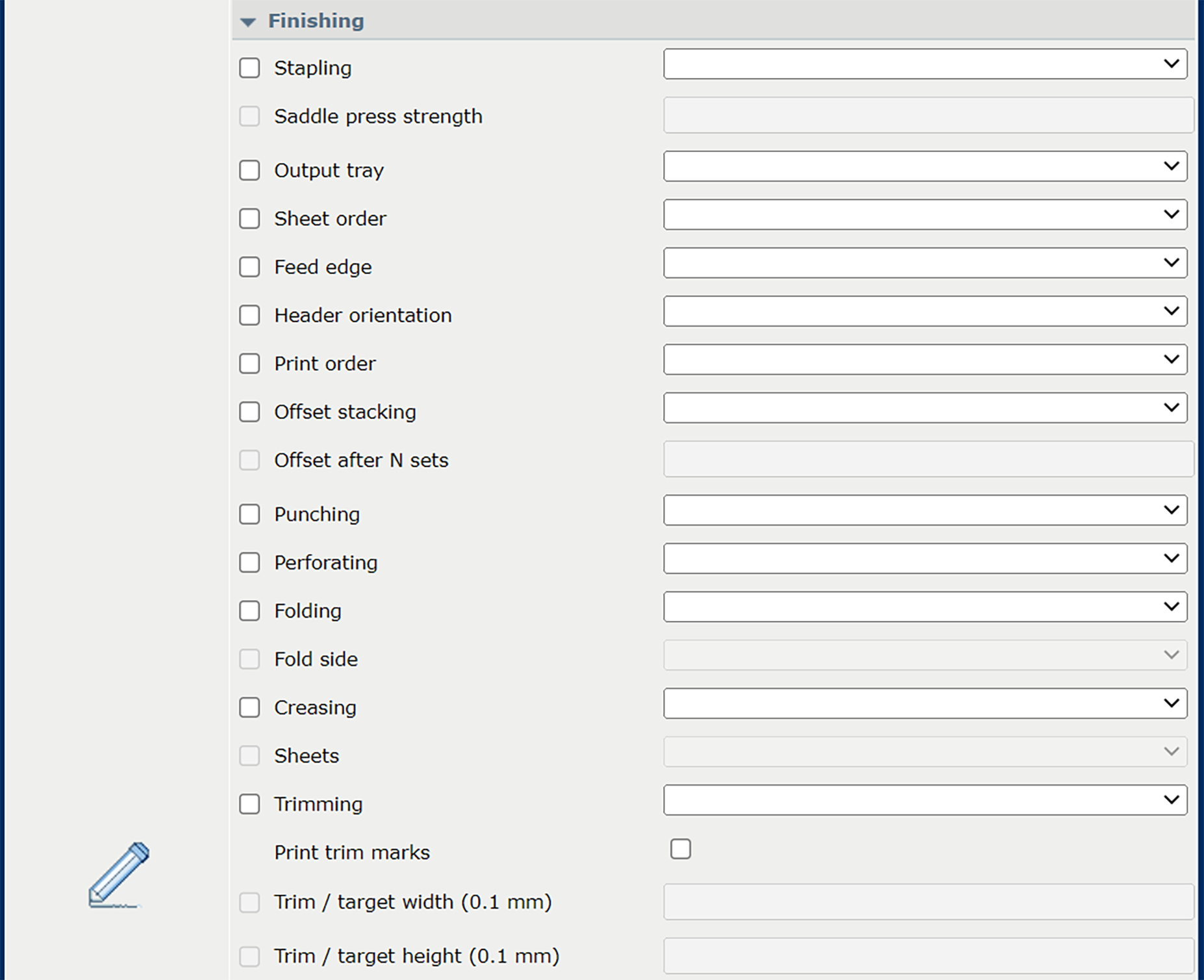Screen dimensions: 1204x980
Task: Open the Header orientation dropdown
Action: click(925, 311)
